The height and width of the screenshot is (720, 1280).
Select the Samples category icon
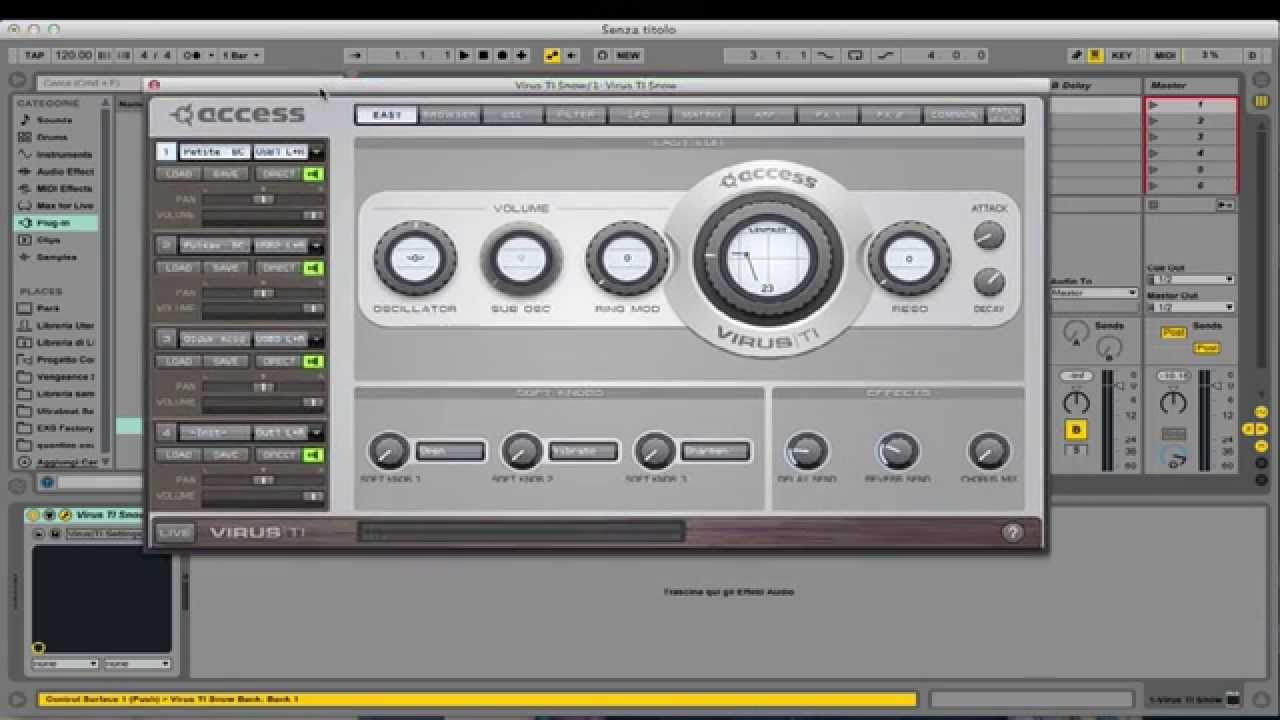(25, 257)
